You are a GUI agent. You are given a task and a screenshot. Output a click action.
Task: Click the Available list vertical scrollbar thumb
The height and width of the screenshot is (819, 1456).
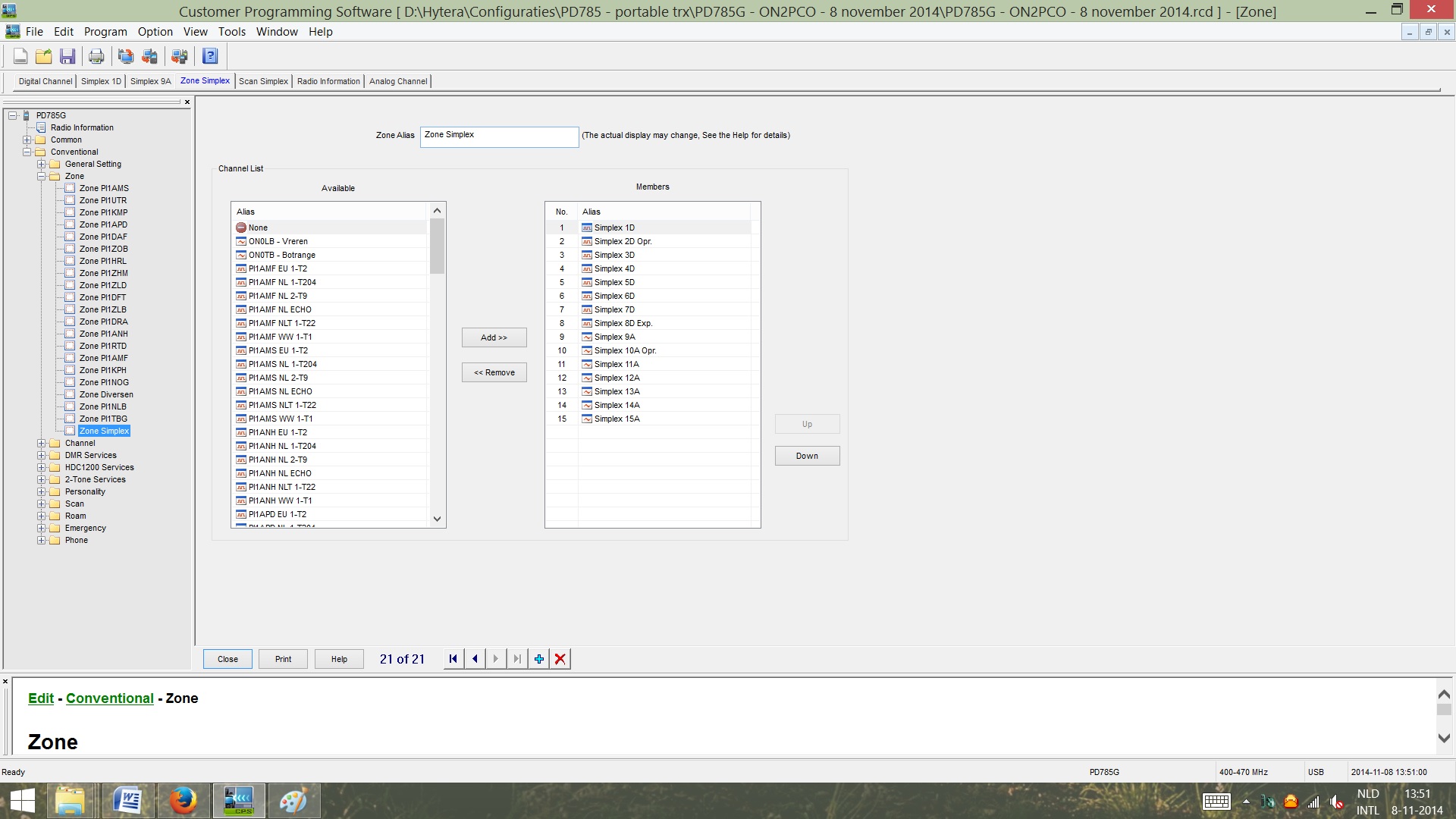tap(437, 246)
